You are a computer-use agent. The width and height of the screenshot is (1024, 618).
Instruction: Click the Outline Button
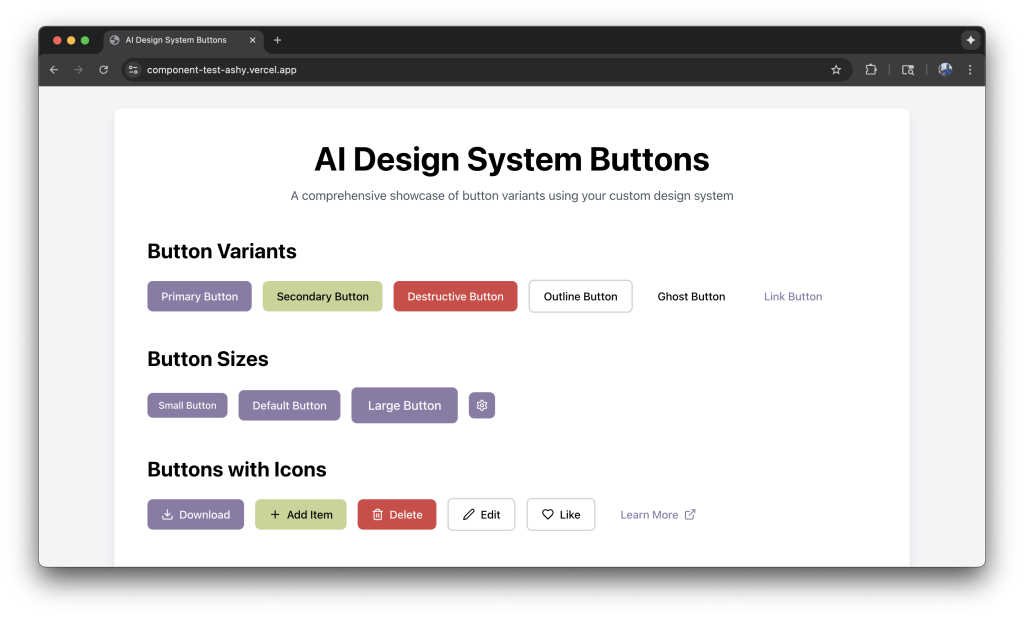pos(580,296)
